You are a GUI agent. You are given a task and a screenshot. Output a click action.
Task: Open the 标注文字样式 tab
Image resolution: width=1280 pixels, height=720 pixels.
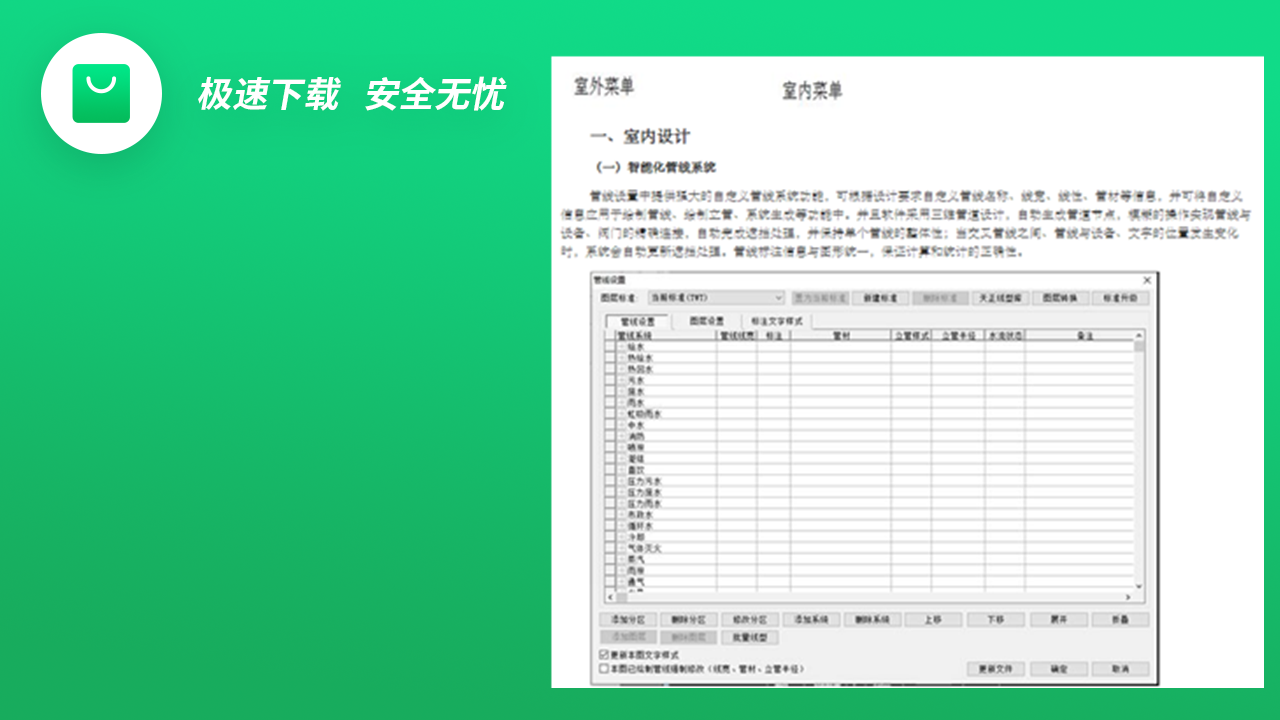tap(777, 321)
